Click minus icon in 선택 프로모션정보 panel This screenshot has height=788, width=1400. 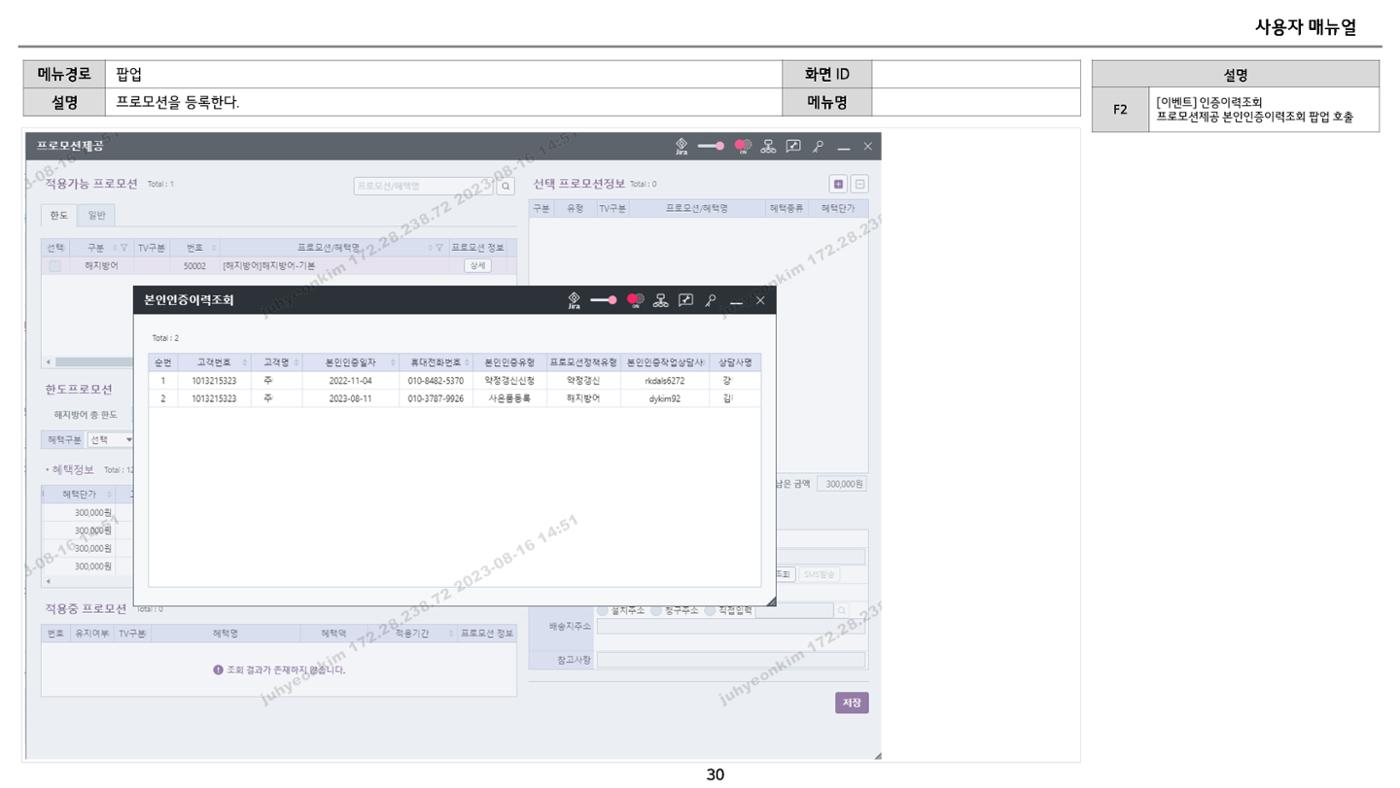pyautogui.click(x=860, y=184)
